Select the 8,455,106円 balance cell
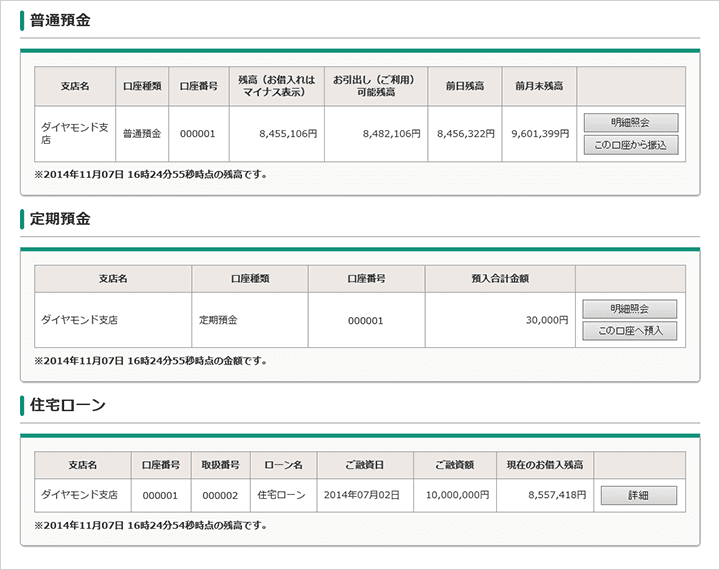 point(277,134)
